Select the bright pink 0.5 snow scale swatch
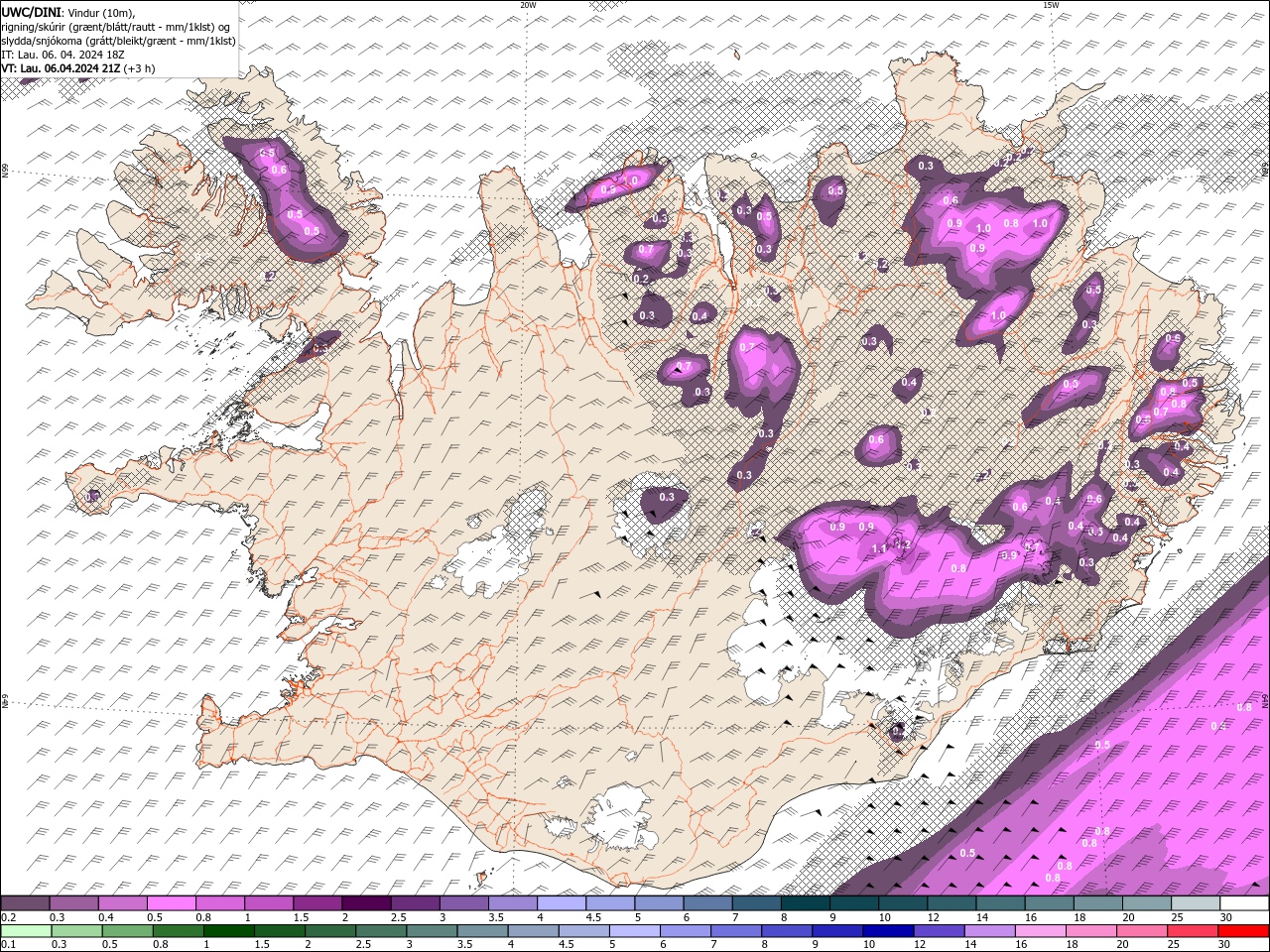 (171, 903)
